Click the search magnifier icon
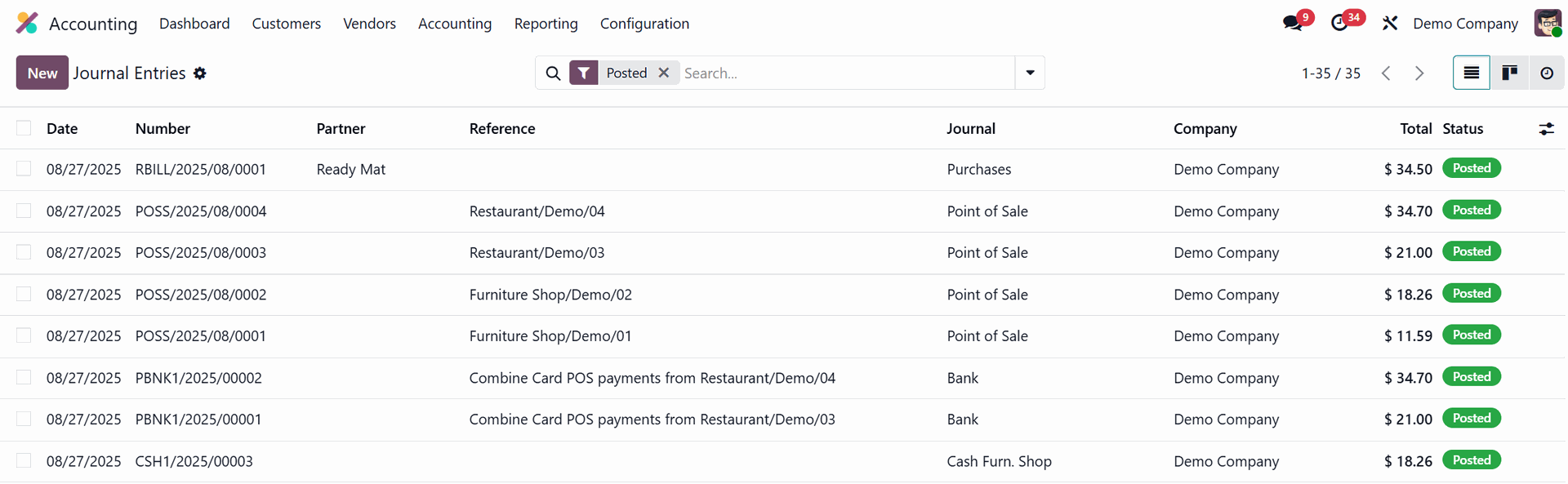Screen dimensions: 1568x484 [553, 73]
